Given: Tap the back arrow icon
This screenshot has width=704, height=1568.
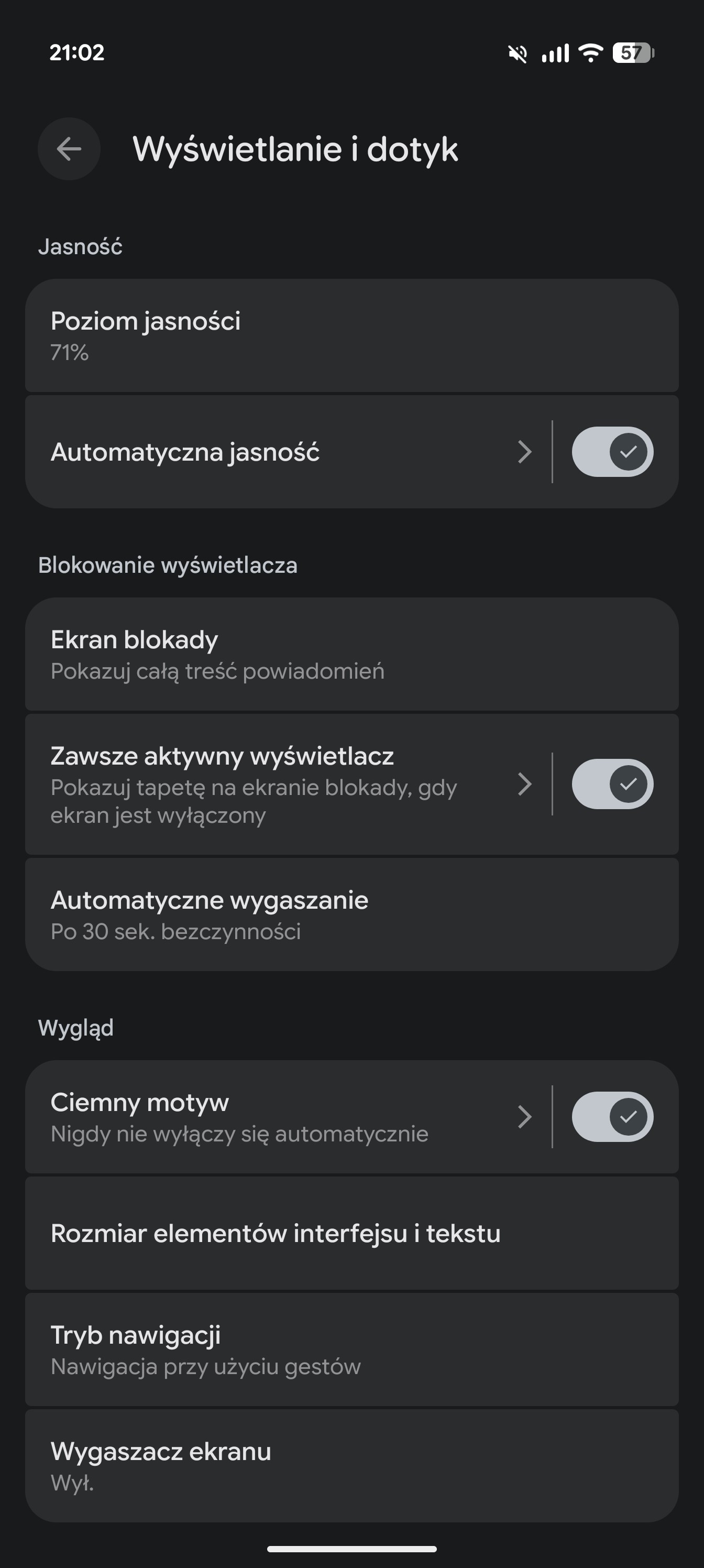Looking at the screenshot, I should pyautogui.click(x=69, y=148).
